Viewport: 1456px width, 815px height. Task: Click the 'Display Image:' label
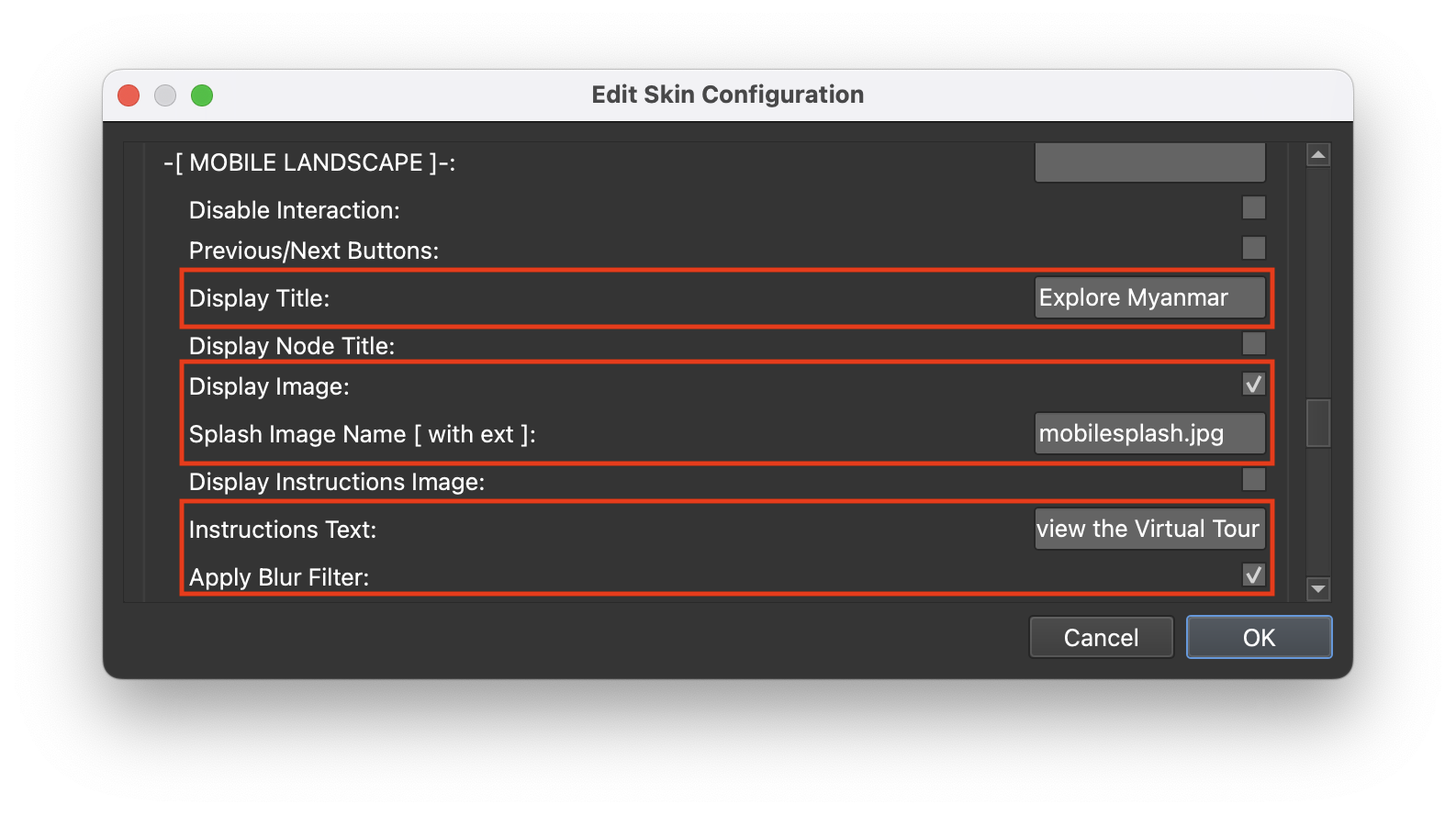269,386
